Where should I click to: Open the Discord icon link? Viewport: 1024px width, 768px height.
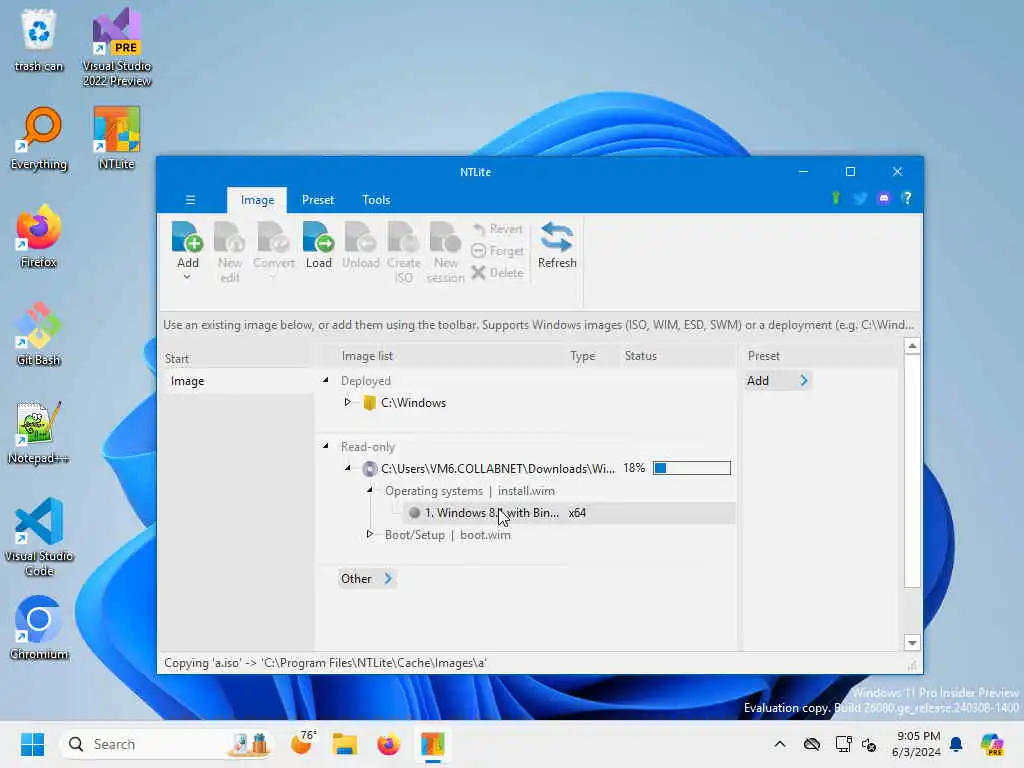884,198
